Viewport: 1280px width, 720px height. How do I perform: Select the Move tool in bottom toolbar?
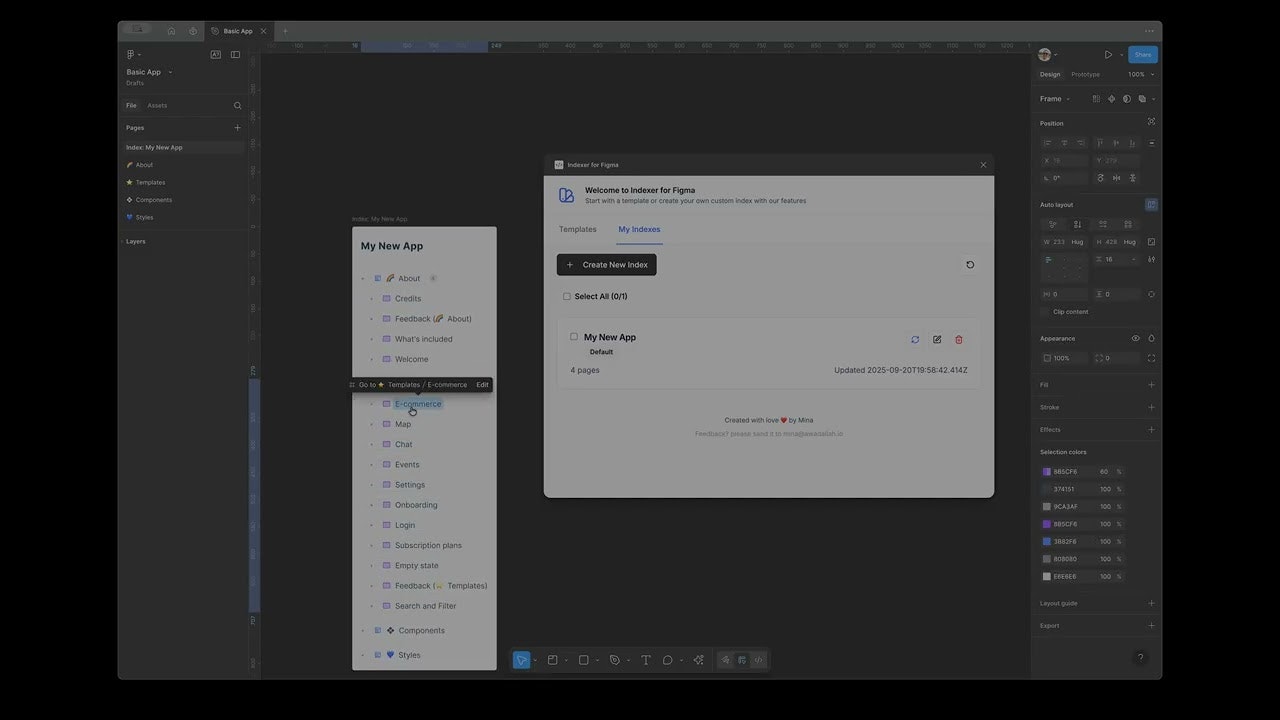[522, 659]
